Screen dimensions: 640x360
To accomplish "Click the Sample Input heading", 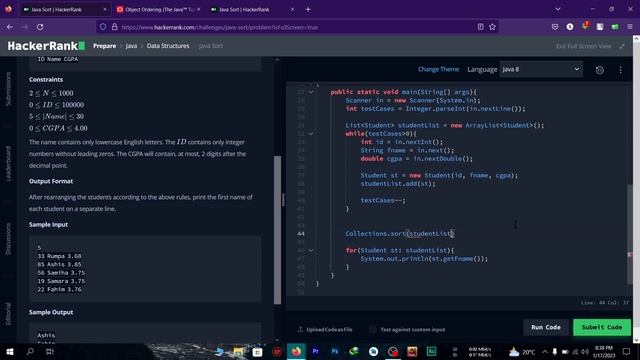I will 48,224.
